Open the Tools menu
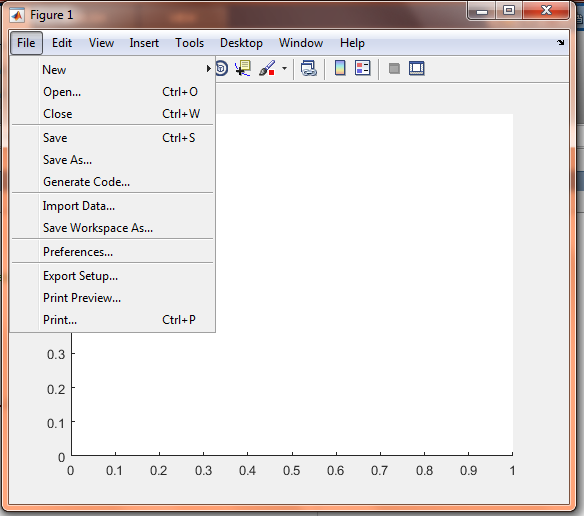 tap(190, 43)
